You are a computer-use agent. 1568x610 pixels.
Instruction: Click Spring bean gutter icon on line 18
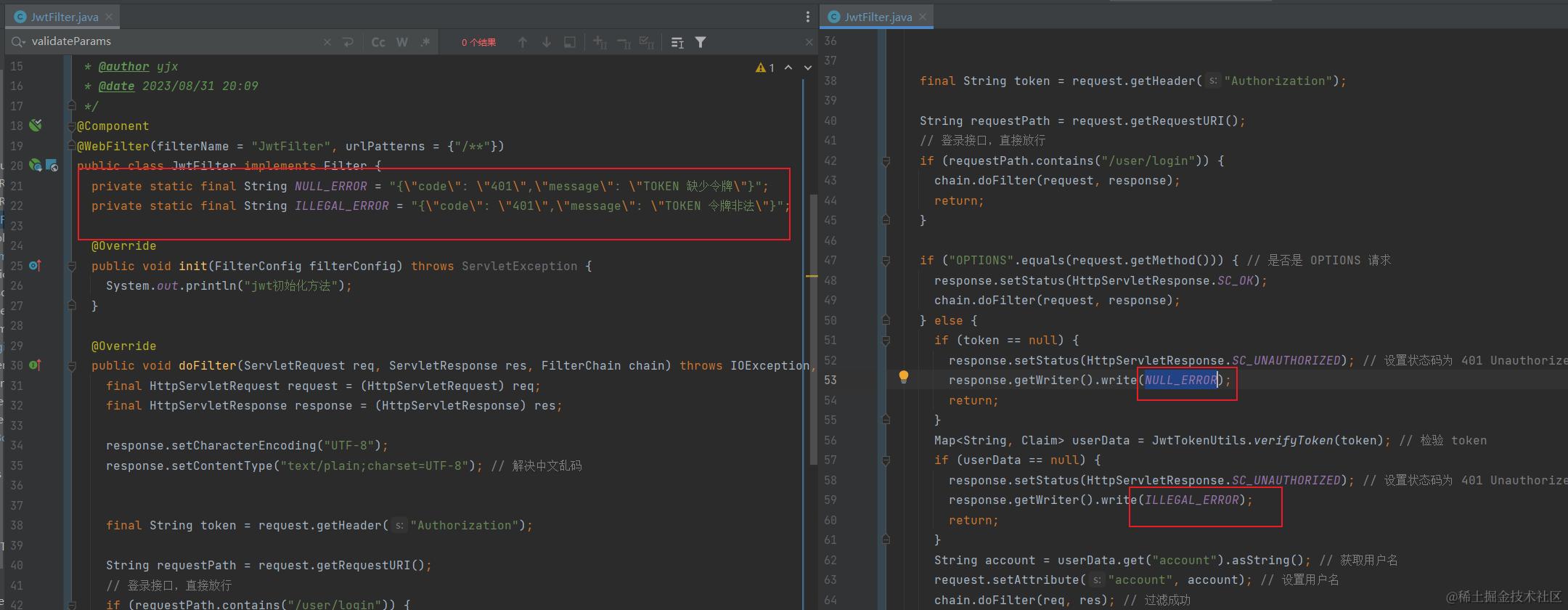[35, 126]
